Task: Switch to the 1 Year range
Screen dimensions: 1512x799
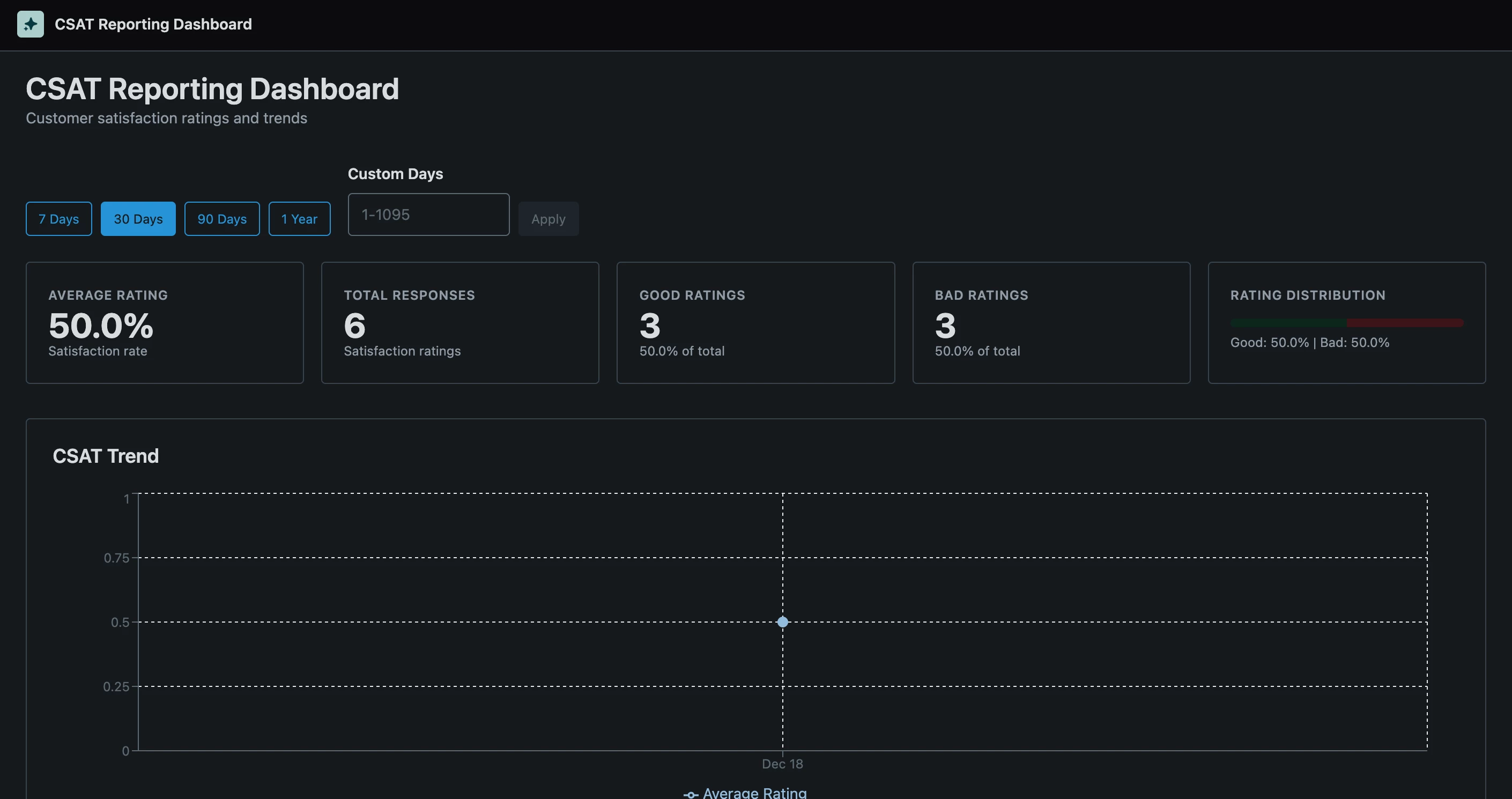Action: point(299,219)
